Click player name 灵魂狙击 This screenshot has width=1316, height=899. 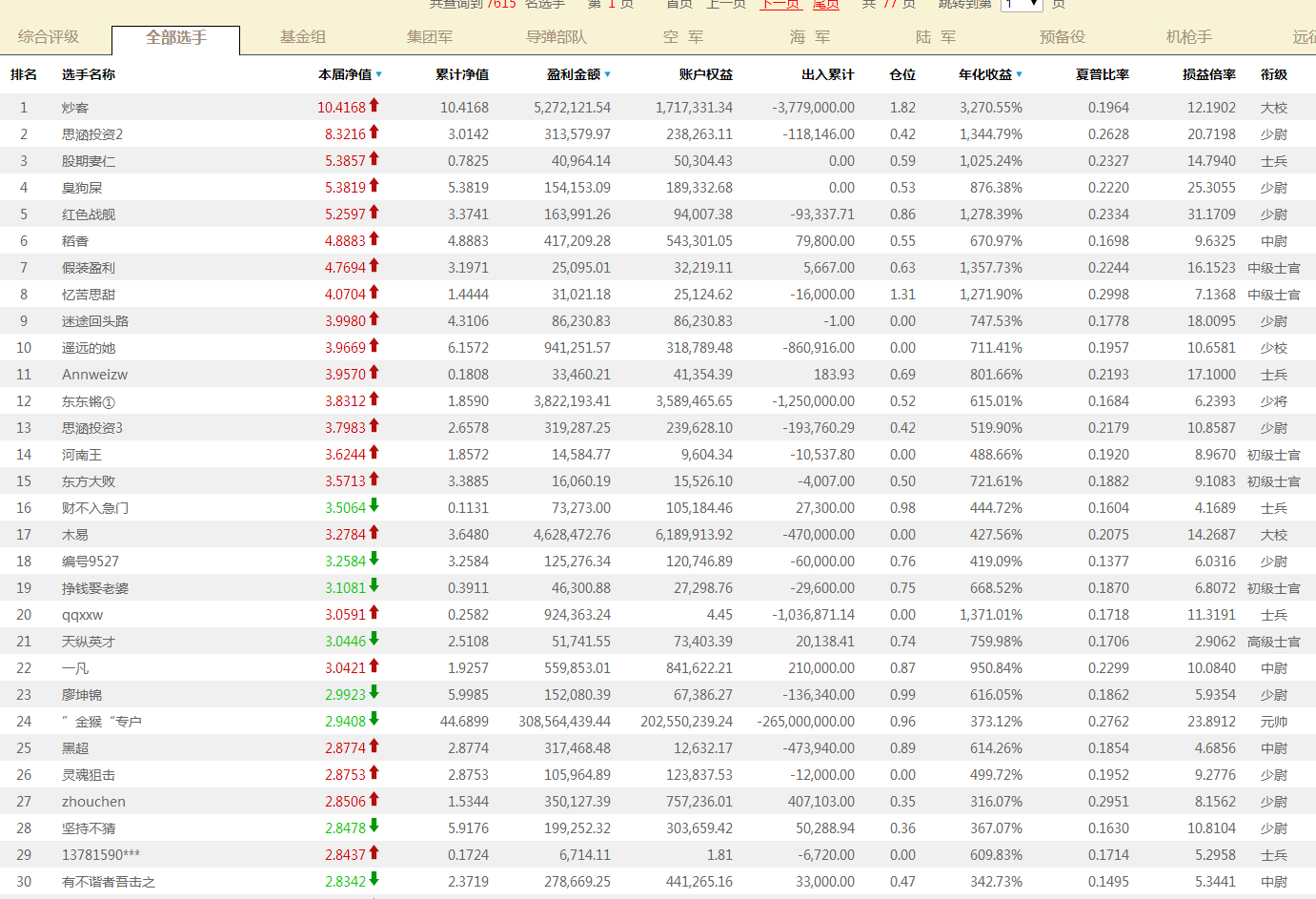click(89, 775)
